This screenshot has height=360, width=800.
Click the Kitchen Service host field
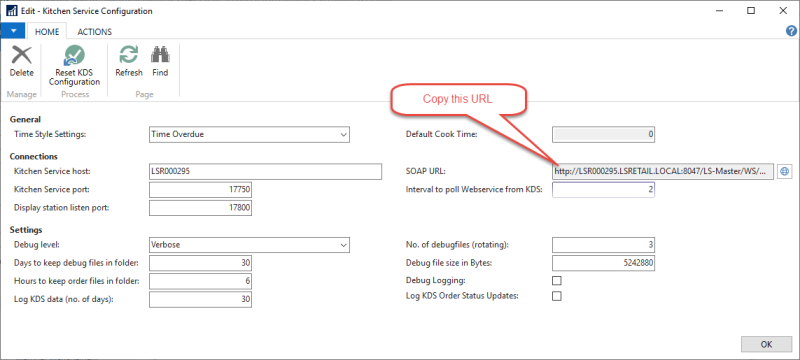click(265, 172)
